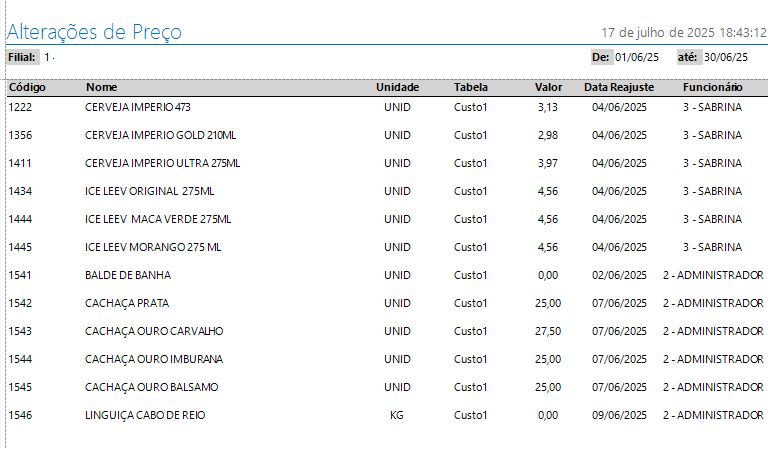Click the Alterações de Preço report title
Viewport: 768px width, 449px height.
coord(94,31)
